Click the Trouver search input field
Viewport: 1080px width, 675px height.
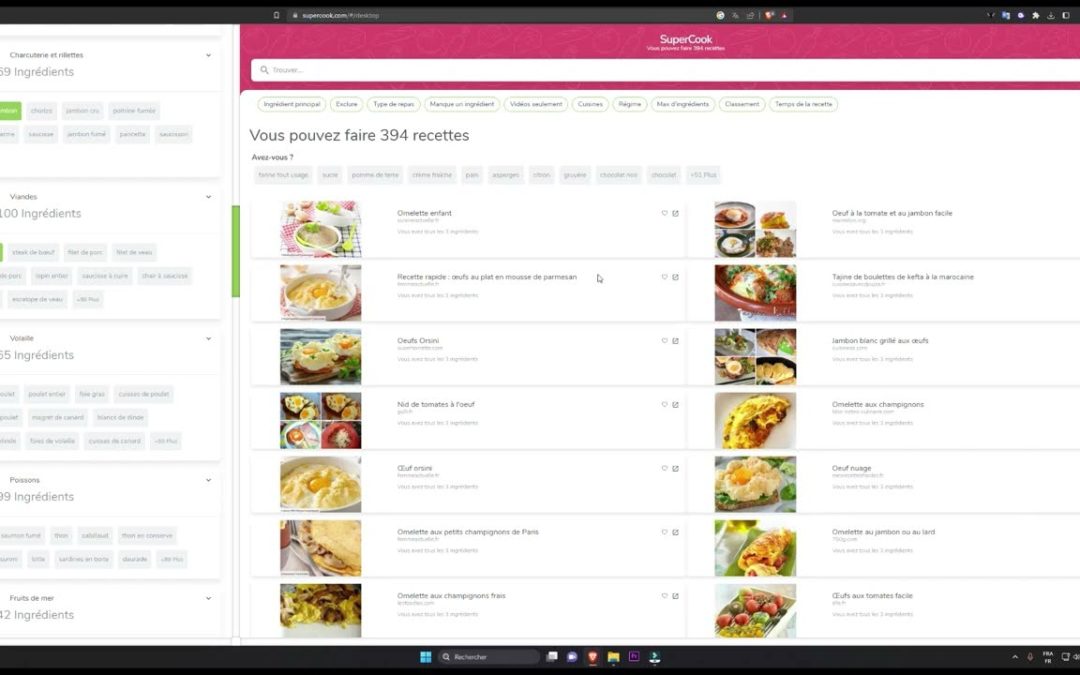coord(665,70)
